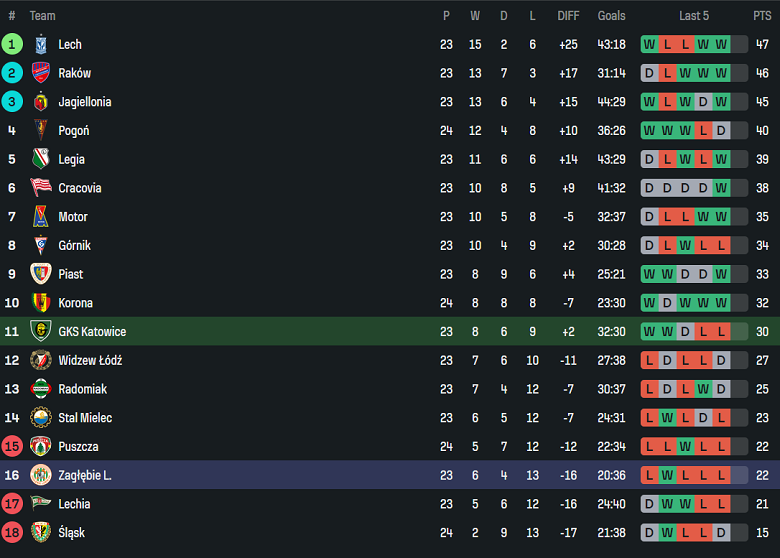Click the GKS Katowice team logo
The image size is (780, 558).
point(41,331)
